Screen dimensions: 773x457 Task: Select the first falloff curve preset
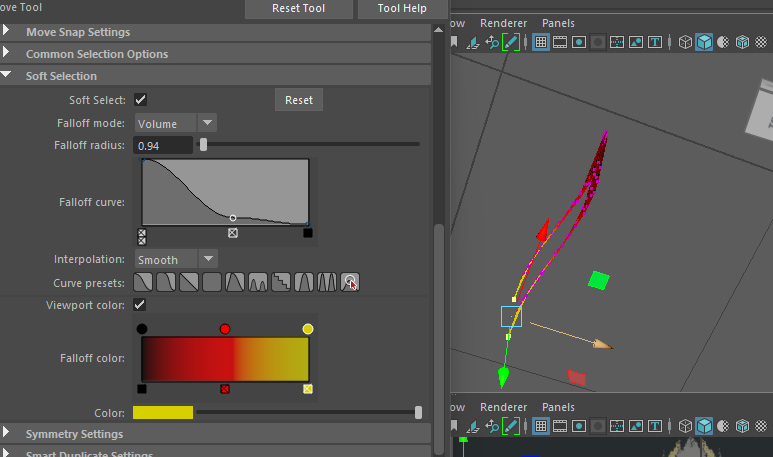[x=143, y=283]
